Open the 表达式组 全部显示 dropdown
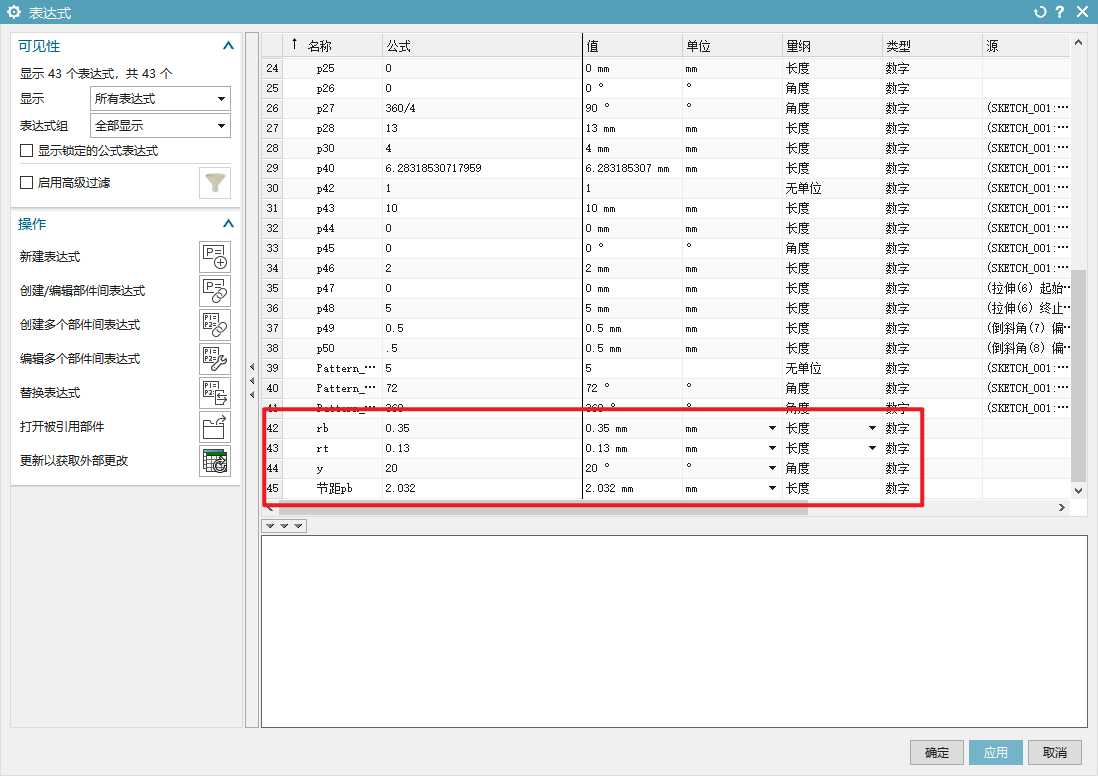The image size is (1098, 776). pos(160,126)
